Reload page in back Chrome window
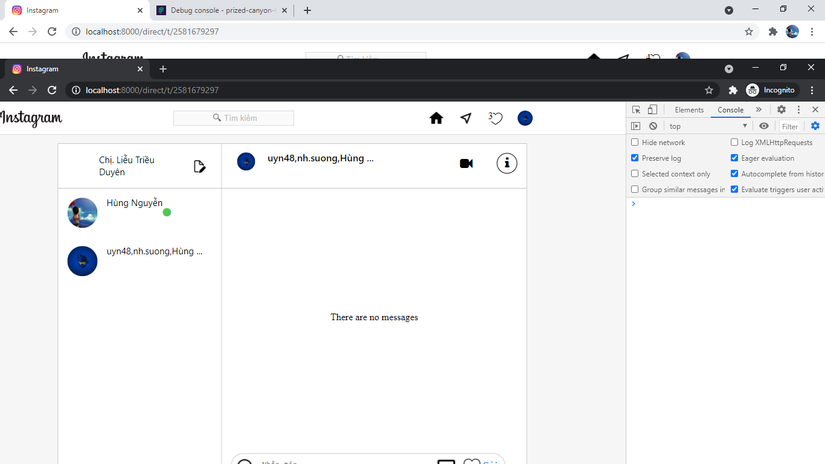 coord(52,32)
